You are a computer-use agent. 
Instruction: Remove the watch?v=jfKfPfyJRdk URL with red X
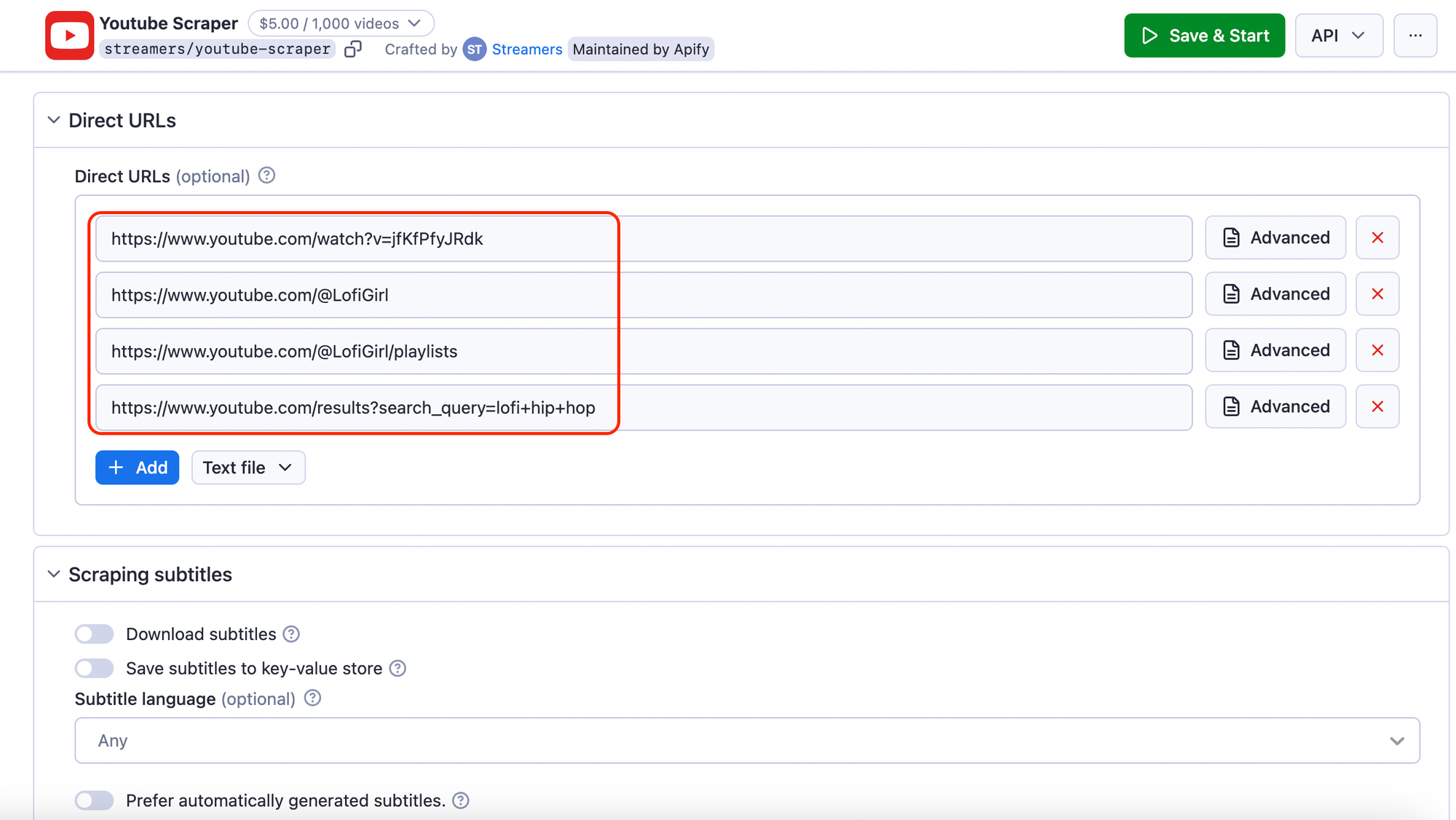(1377, 237)
